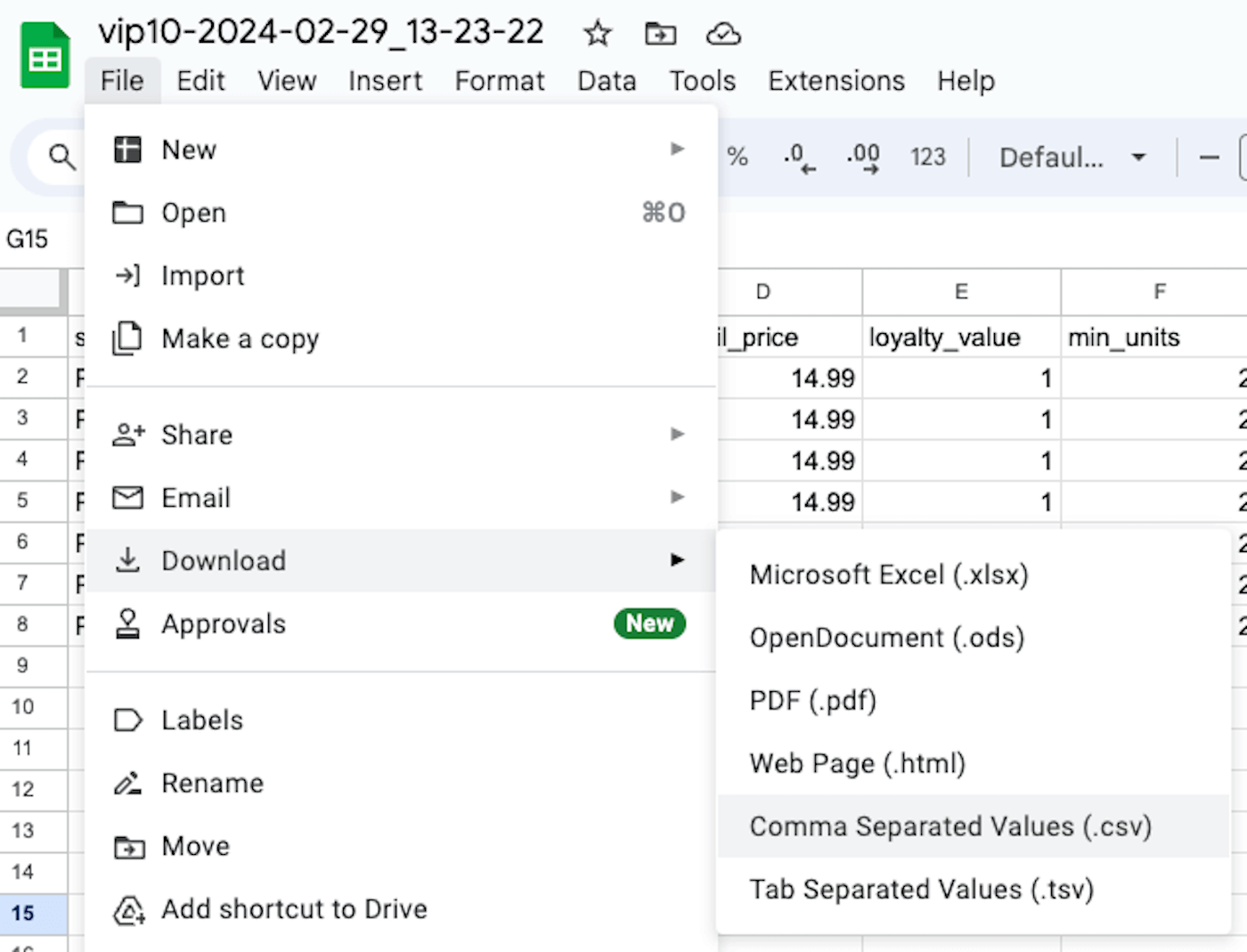Screen dimensions: 1247x952
Task: Choose Open in File menu
Action: pos(401,213)
